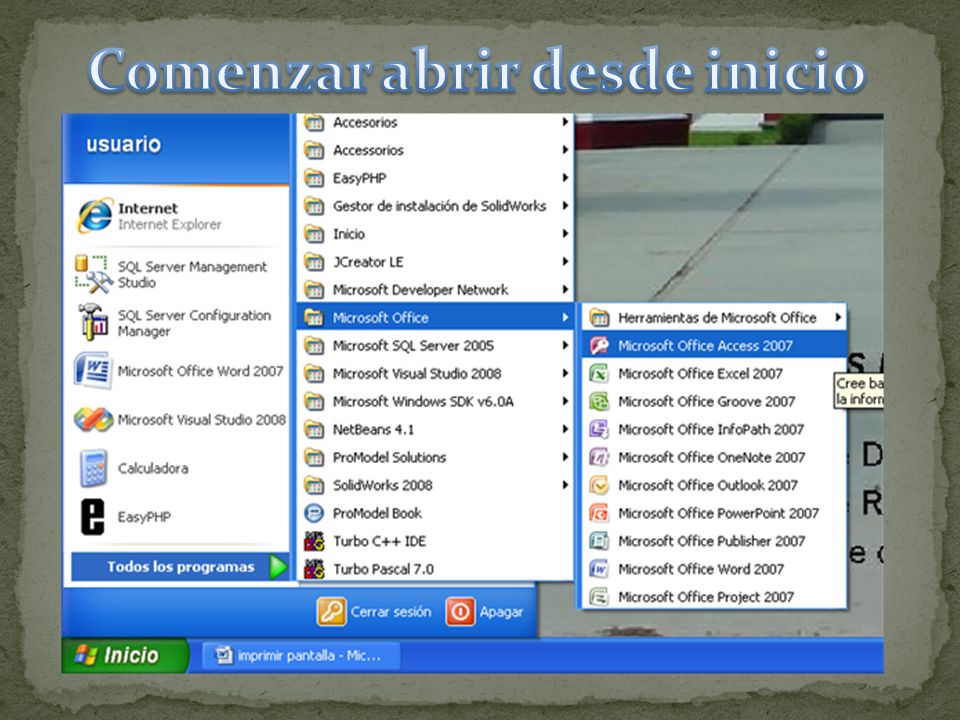Click the NetBeans 4.1 folder icon
The height and width of the screenshot is (720, 960).
314,430
